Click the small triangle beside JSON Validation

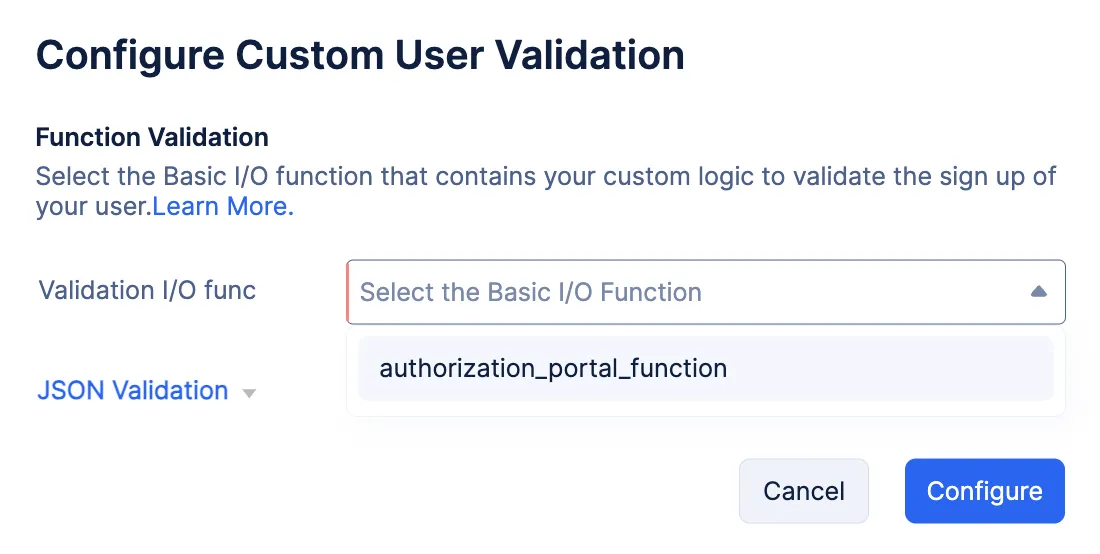coord(249,393)
